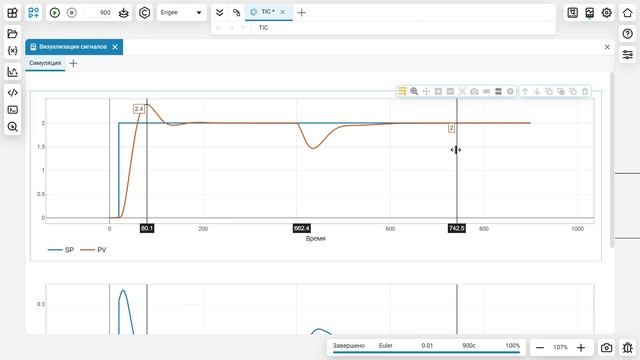Toggle SP signal in legend
Viewport: 640px width, 360px height.
click(61, 250)
